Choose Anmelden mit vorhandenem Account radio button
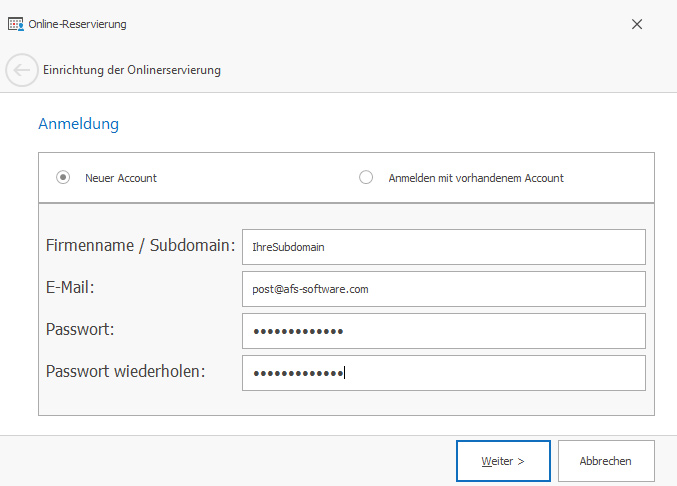This screenshot has width=677, height=486. [x=366, y=177]
